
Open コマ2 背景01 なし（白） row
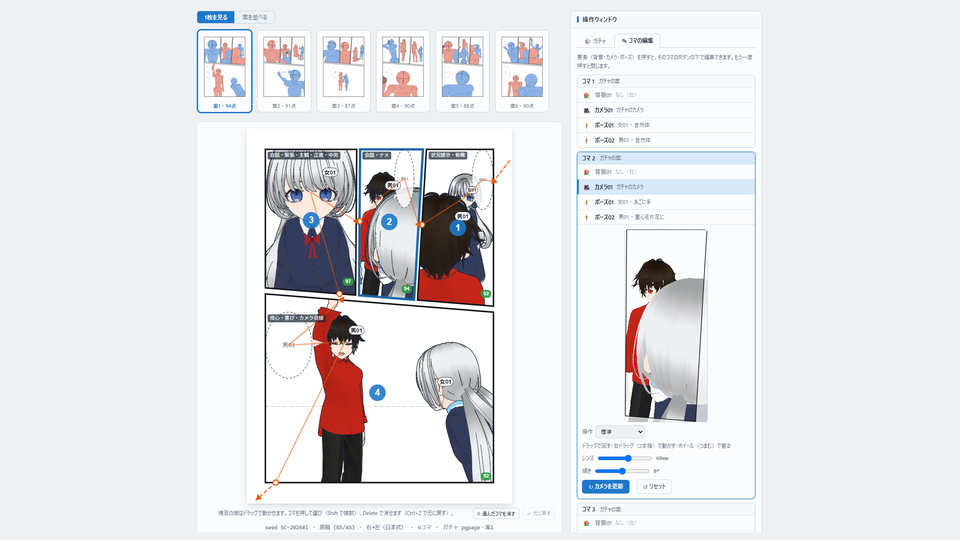(x=666, y=172)
